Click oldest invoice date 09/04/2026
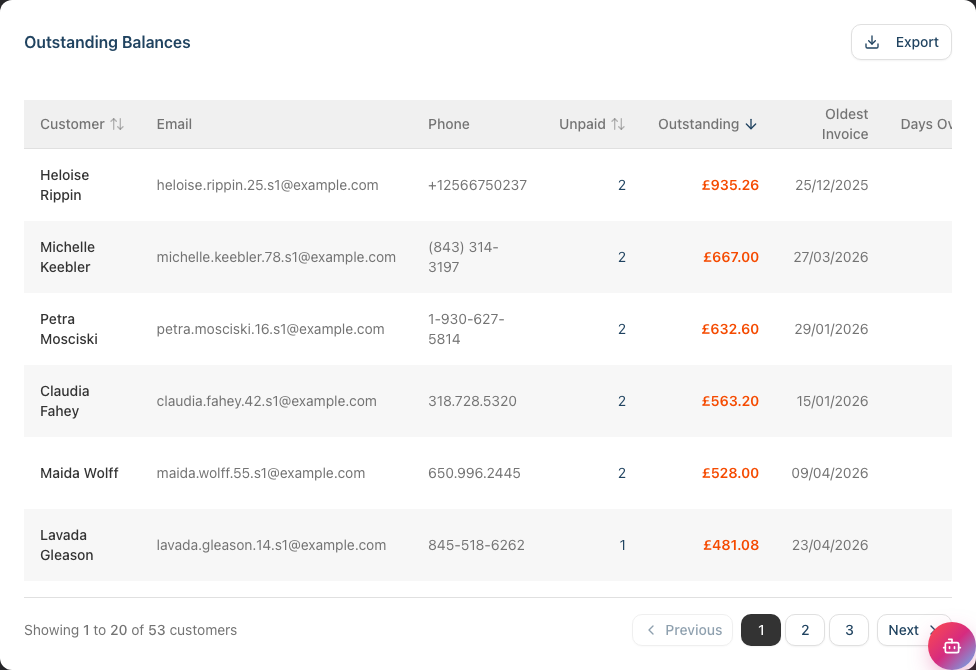This screenshot has height=670, width=976. [830, 473]
